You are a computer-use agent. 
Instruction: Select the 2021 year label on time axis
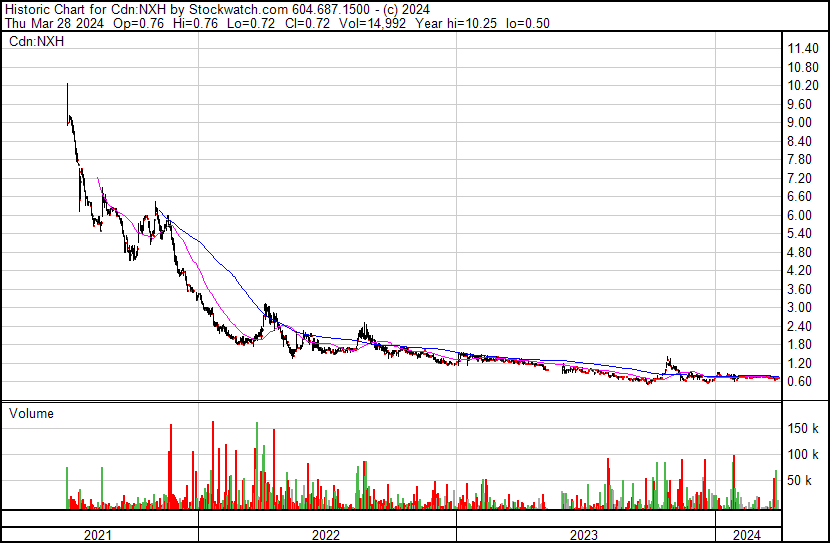(97, 535)
